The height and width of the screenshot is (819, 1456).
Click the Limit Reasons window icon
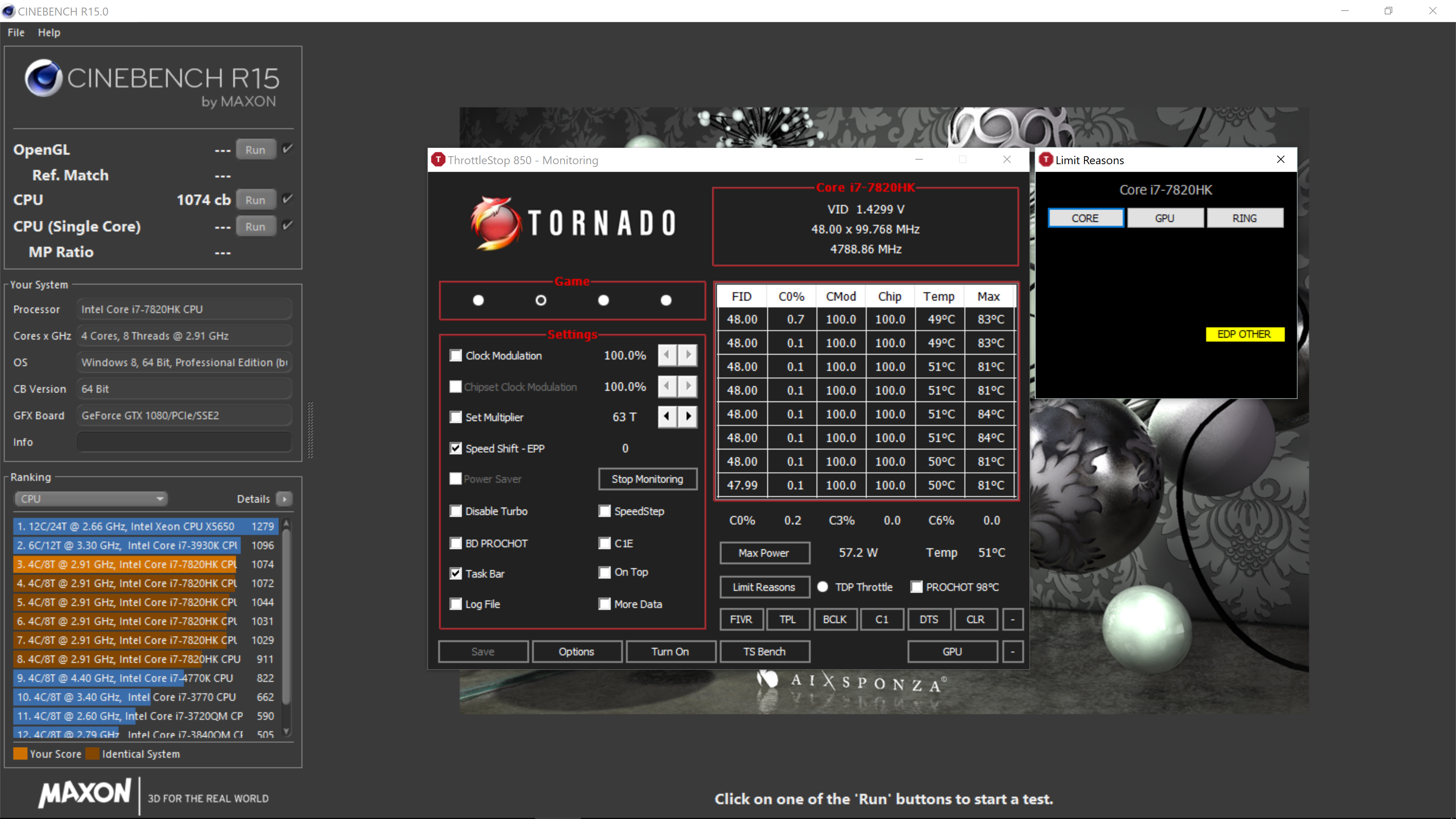pos(1046,160)
